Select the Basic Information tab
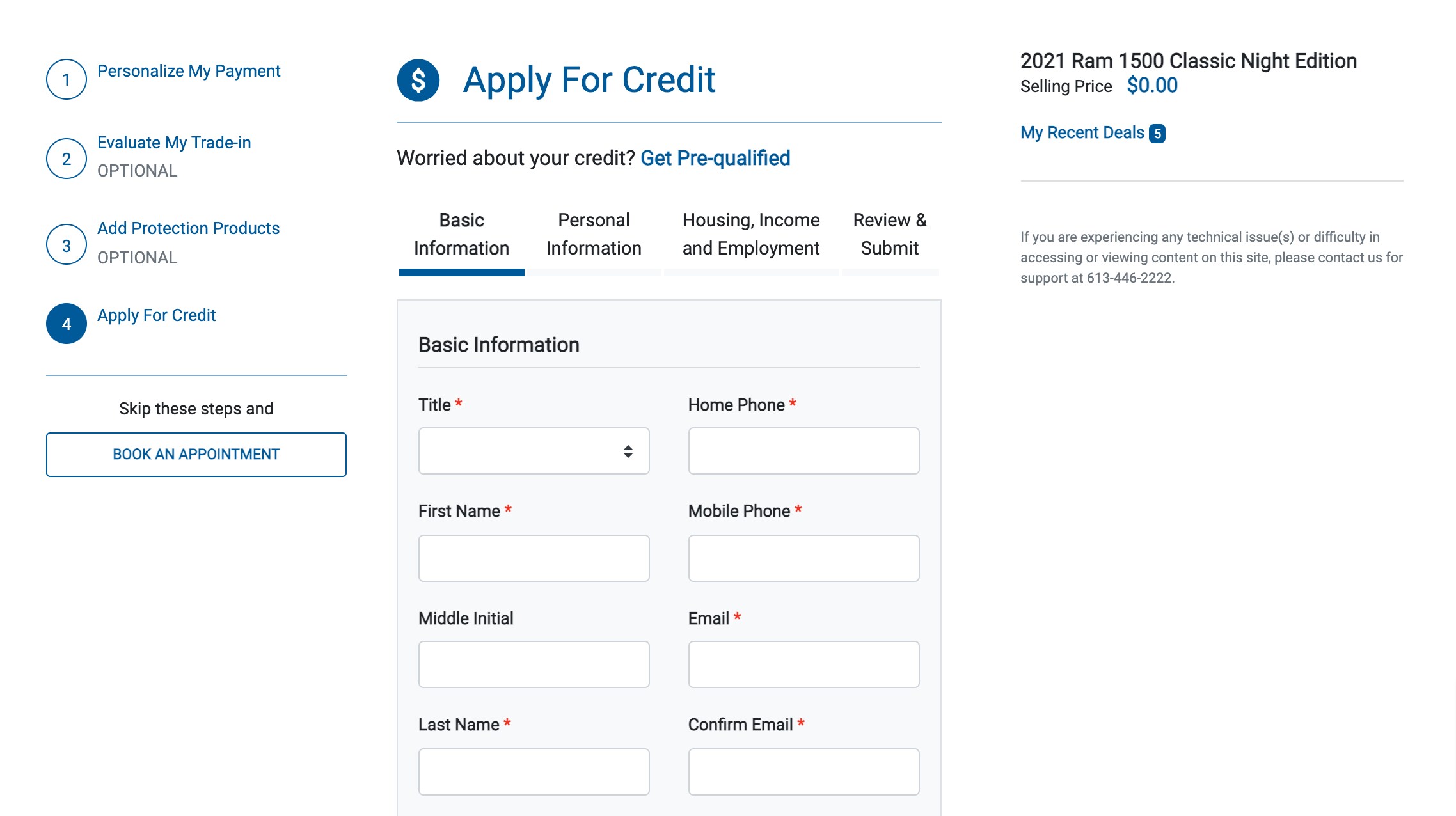 pyautogui.click(x=461, y=234)
